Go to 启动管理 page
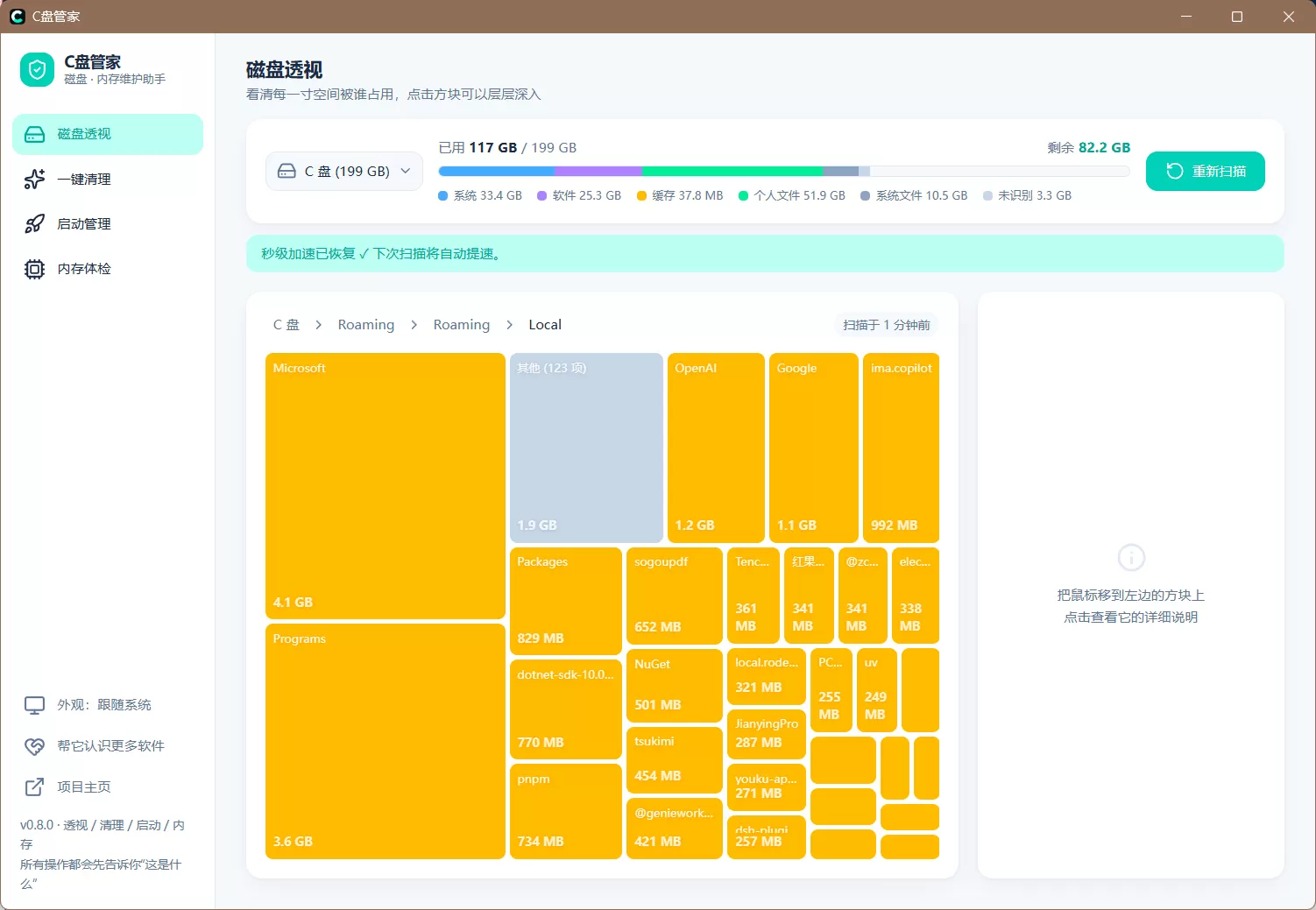This screenshot has width=1316, height=910. (x=108, y=223)
